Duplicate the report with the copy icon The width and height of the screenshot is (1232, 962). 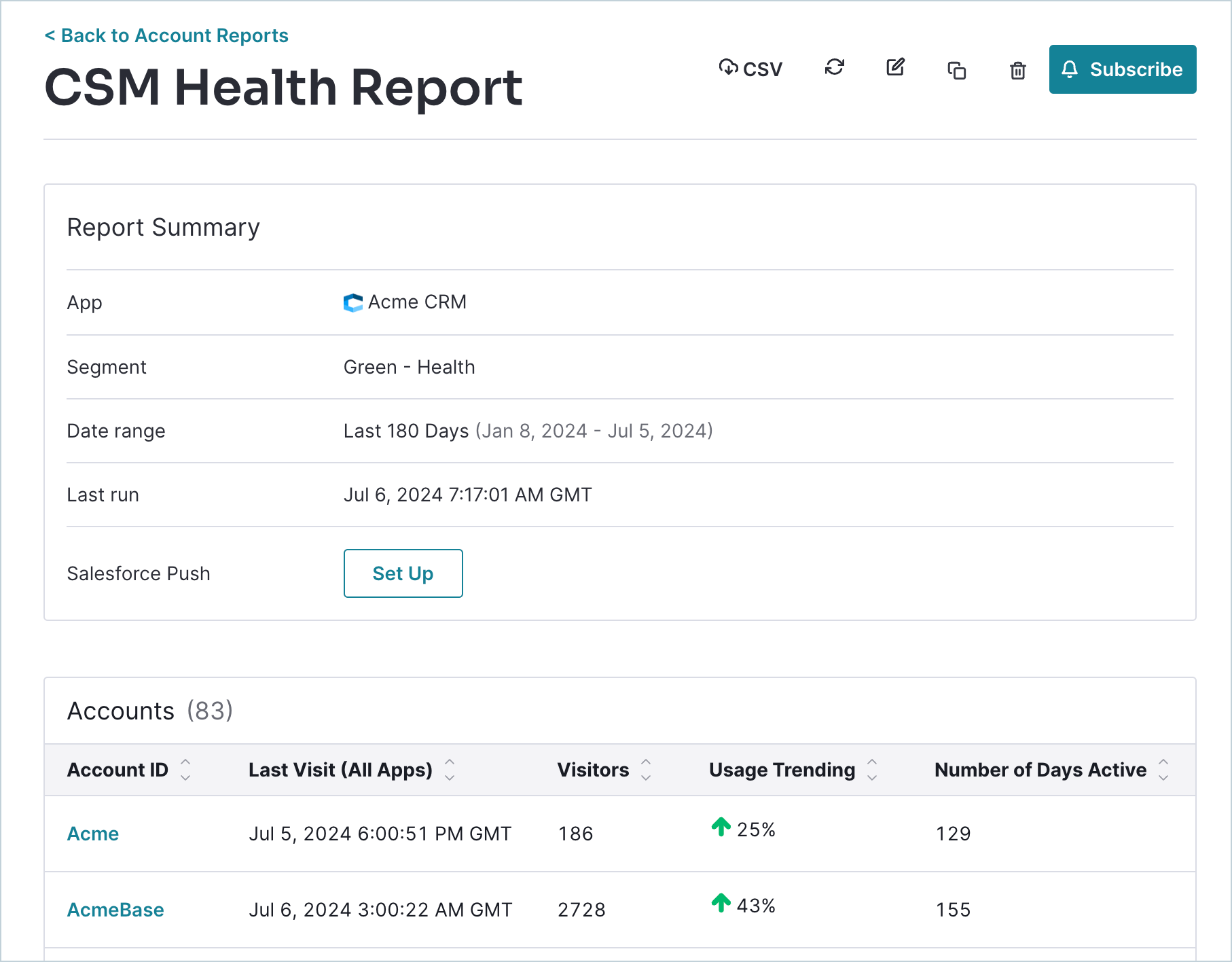957,70
